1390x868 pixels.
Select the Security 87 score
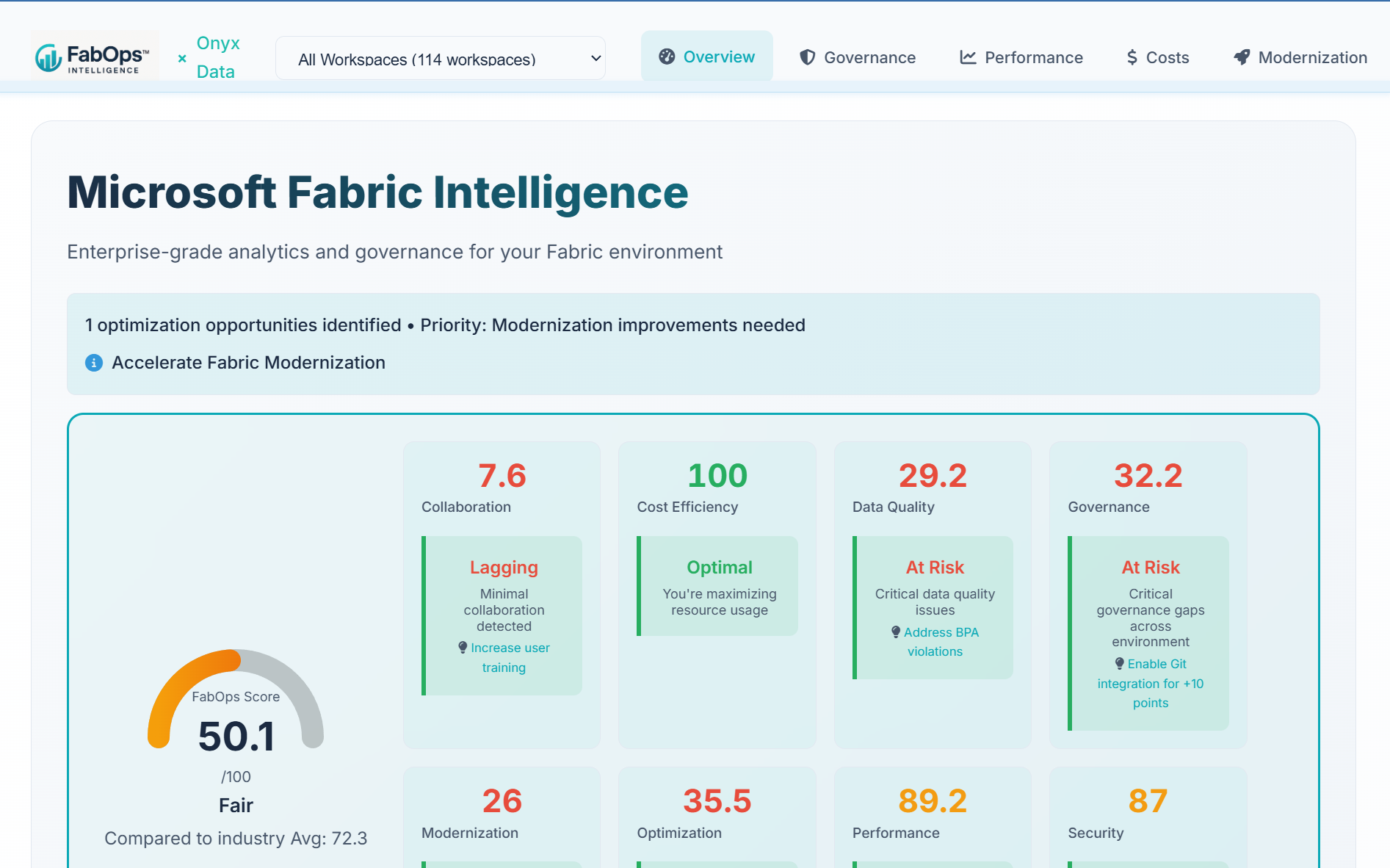(1148, 801)
